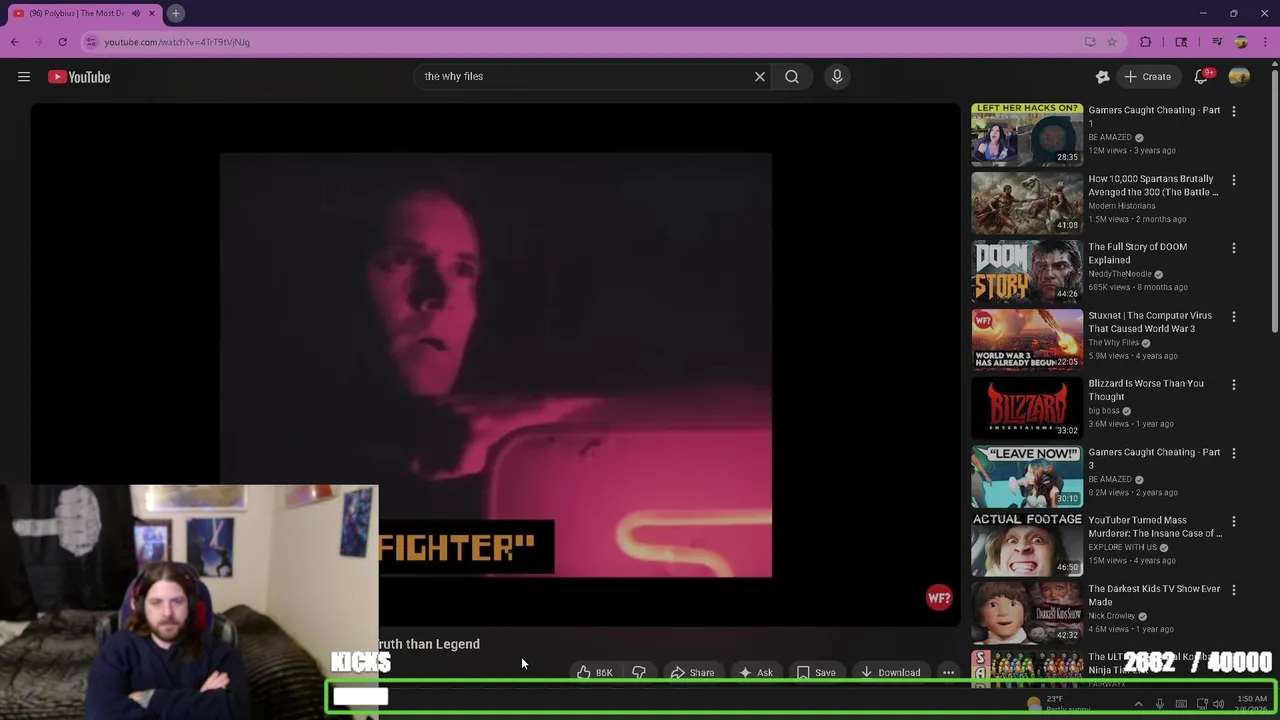Save the video to a playlist
This screenshot has width=1280, height=720.
pyautogui.click(x=816, y=673)
